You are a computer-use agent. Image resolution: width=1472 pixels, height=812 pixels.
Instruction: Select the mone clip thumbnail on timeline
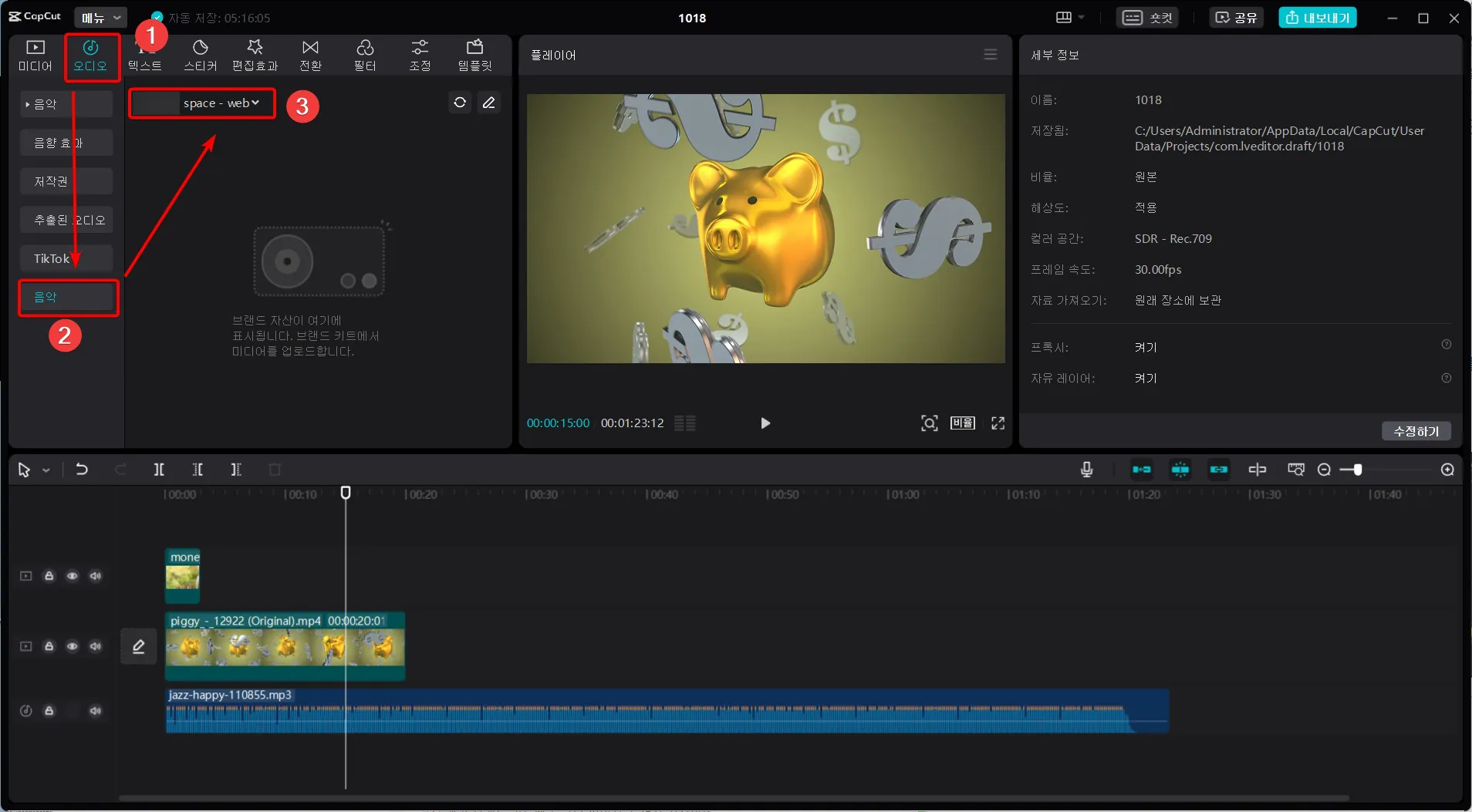(x=183, y=576)
